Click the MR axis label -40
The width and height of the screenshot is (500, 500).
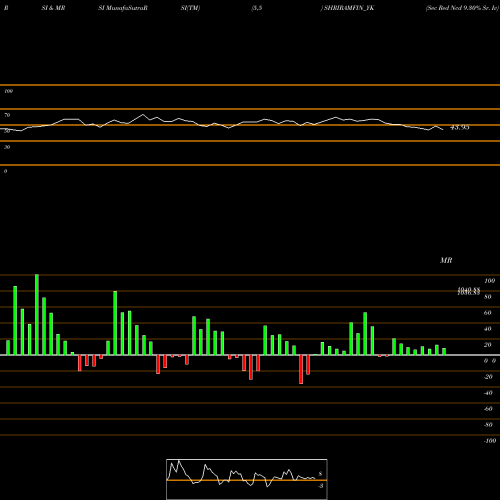pos(488,393)
